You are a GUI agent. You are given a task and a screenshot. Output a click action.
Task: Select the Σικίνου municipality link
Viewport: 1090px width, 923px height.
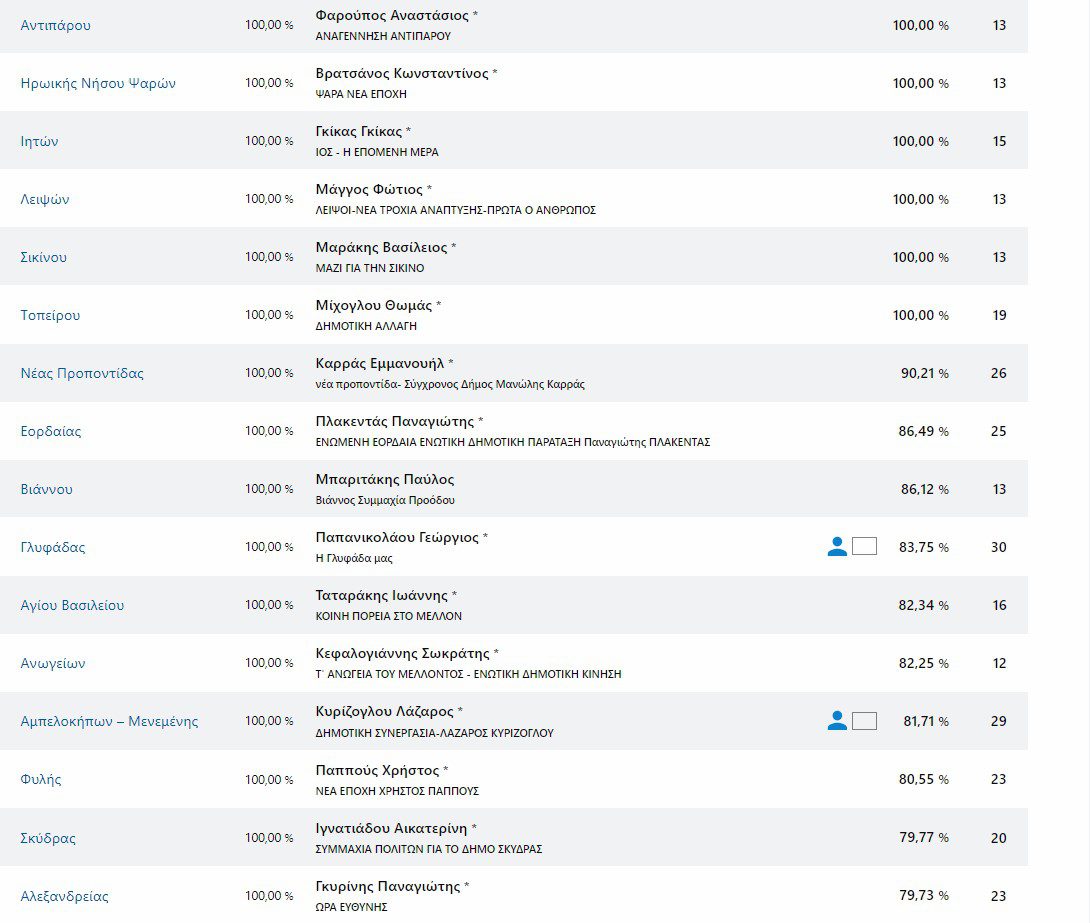[44, 257]
